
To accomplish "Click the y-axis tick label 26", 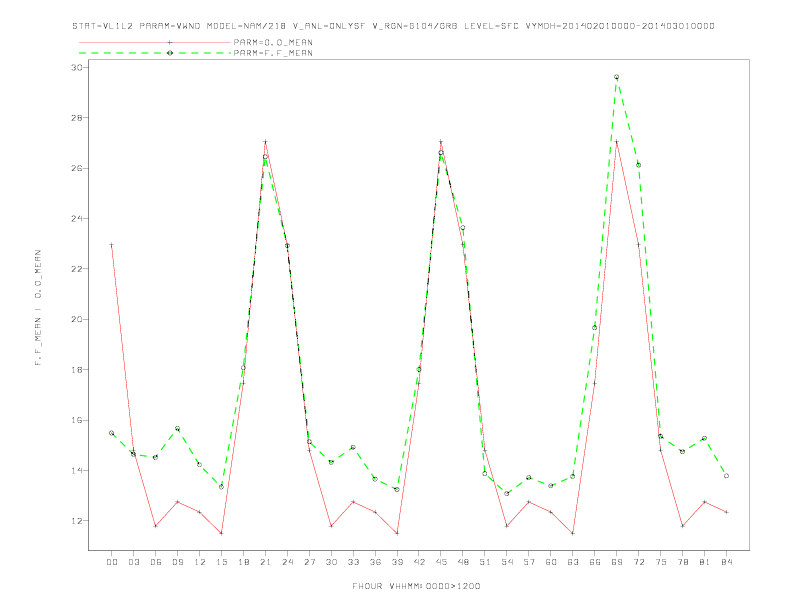I will 77,168.
